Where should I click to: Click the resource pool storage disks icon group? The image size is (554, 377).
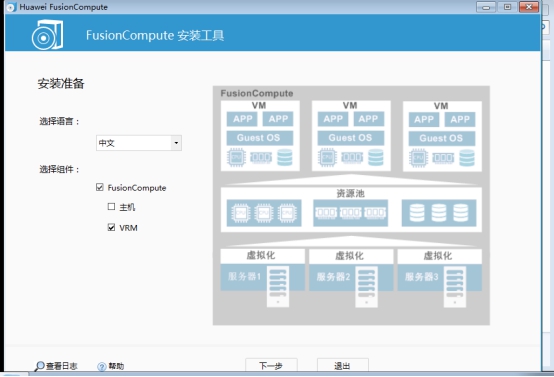click(x=439, y=213)
